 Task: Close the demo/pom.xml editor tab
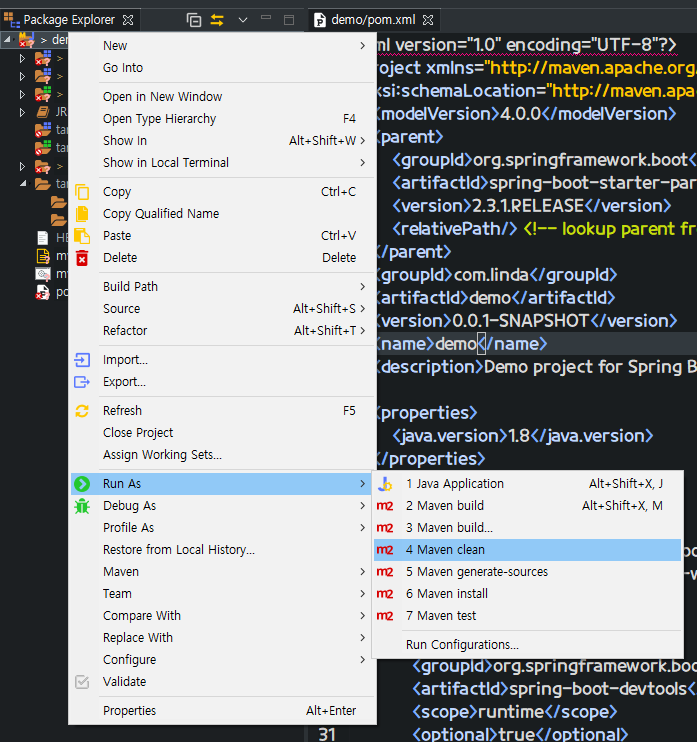[428, 20]
